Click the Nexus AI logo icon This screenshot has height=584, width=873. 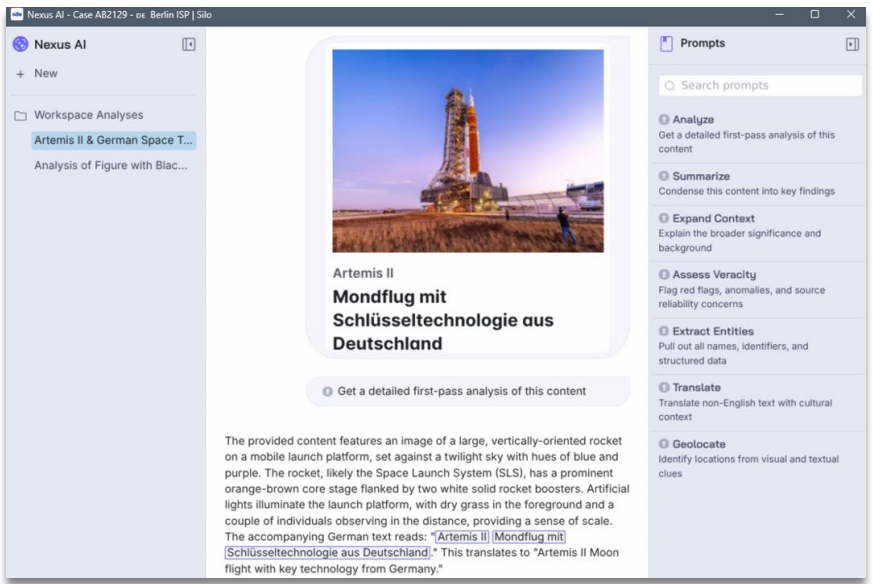pyautogui.click(x=21, y=44)
